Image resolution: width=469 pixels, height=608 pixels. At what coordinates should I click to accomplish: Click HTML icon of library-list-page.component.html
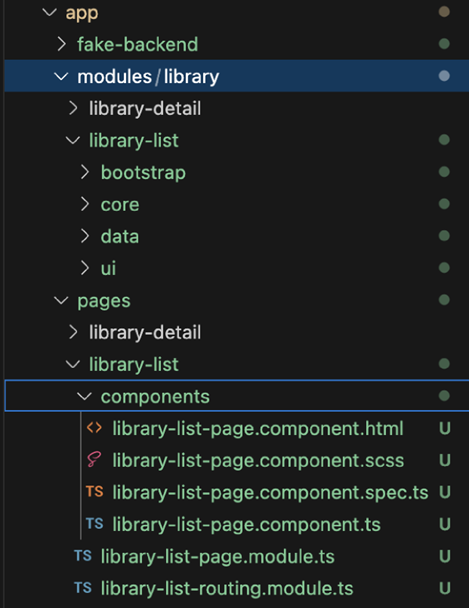[94, 428]
